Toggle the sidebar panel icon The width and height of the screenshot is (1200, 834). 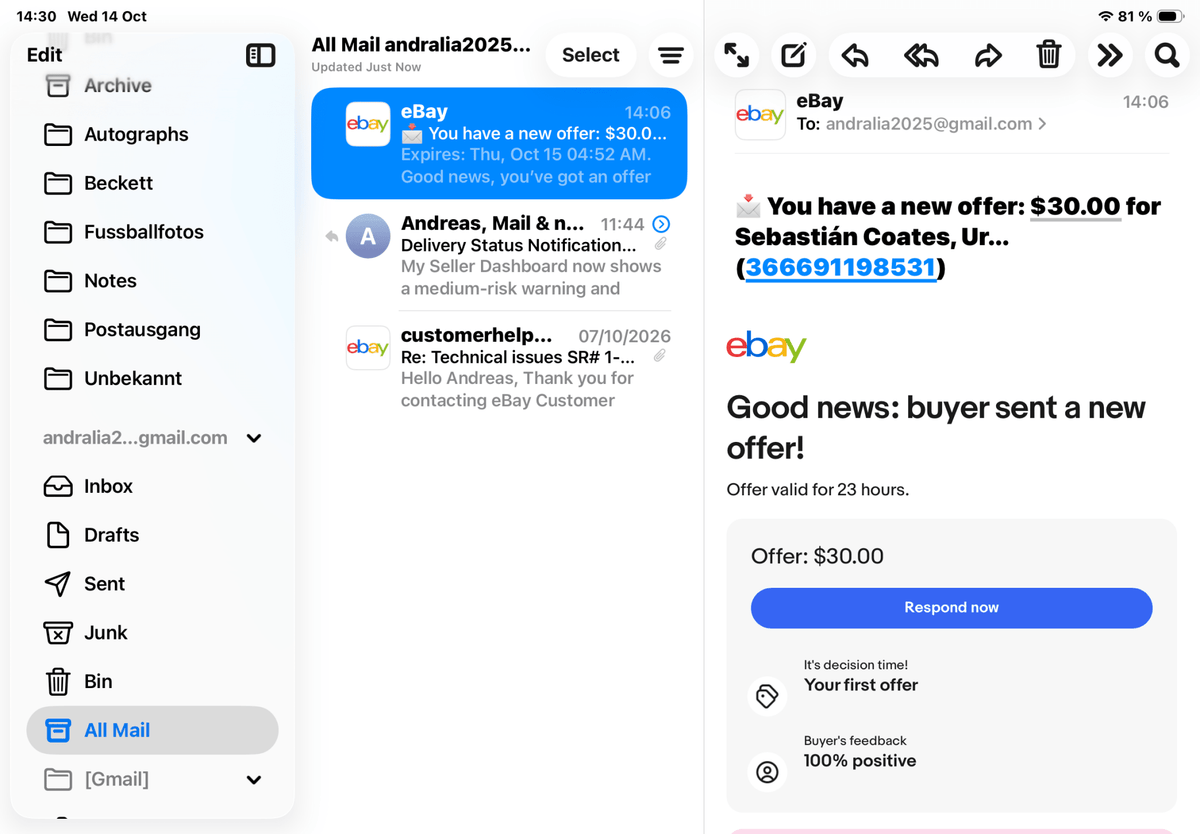(x=260, y=55)
